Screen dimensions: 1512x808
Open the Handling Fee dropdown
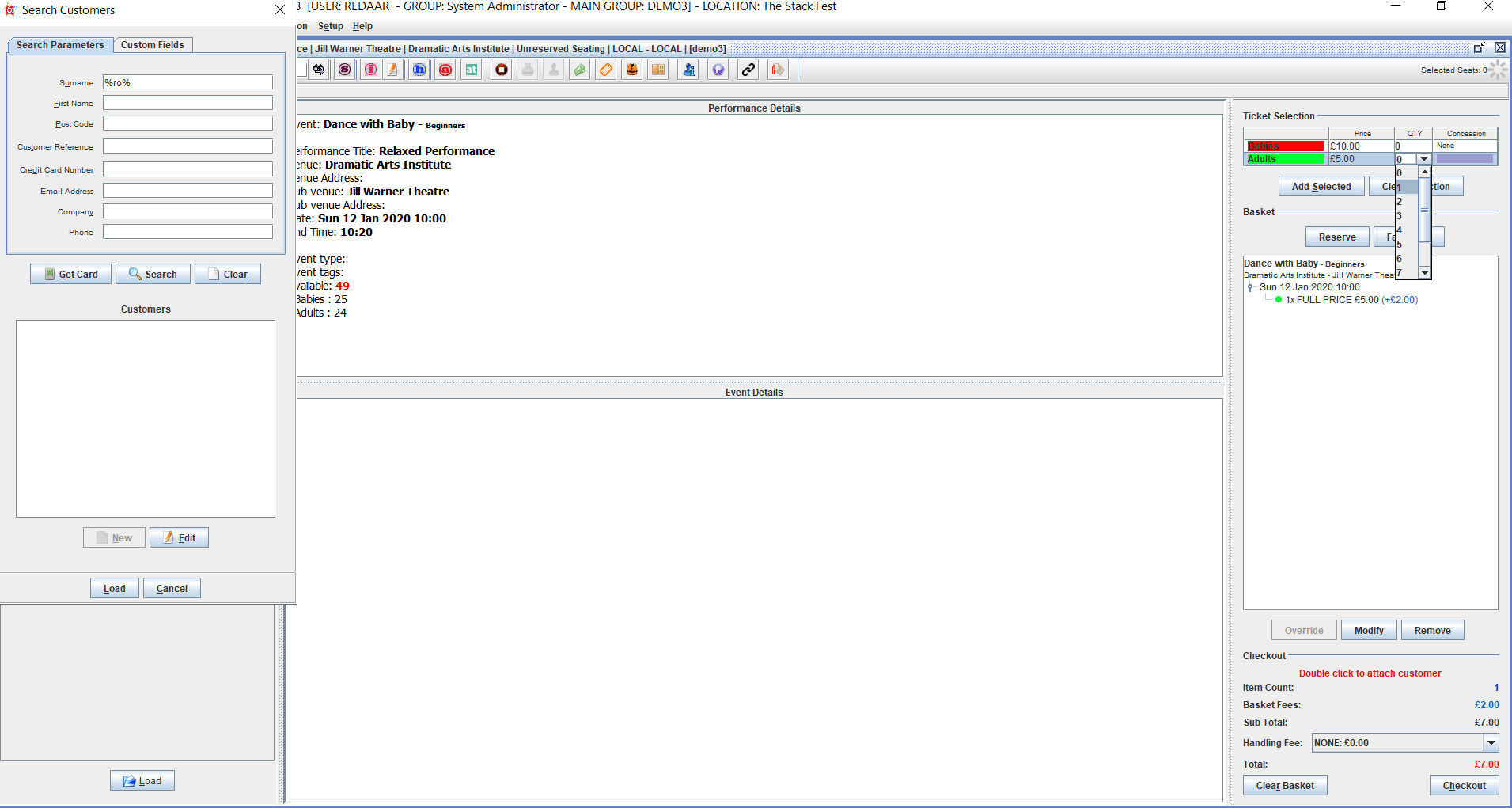click(1491, 743)
